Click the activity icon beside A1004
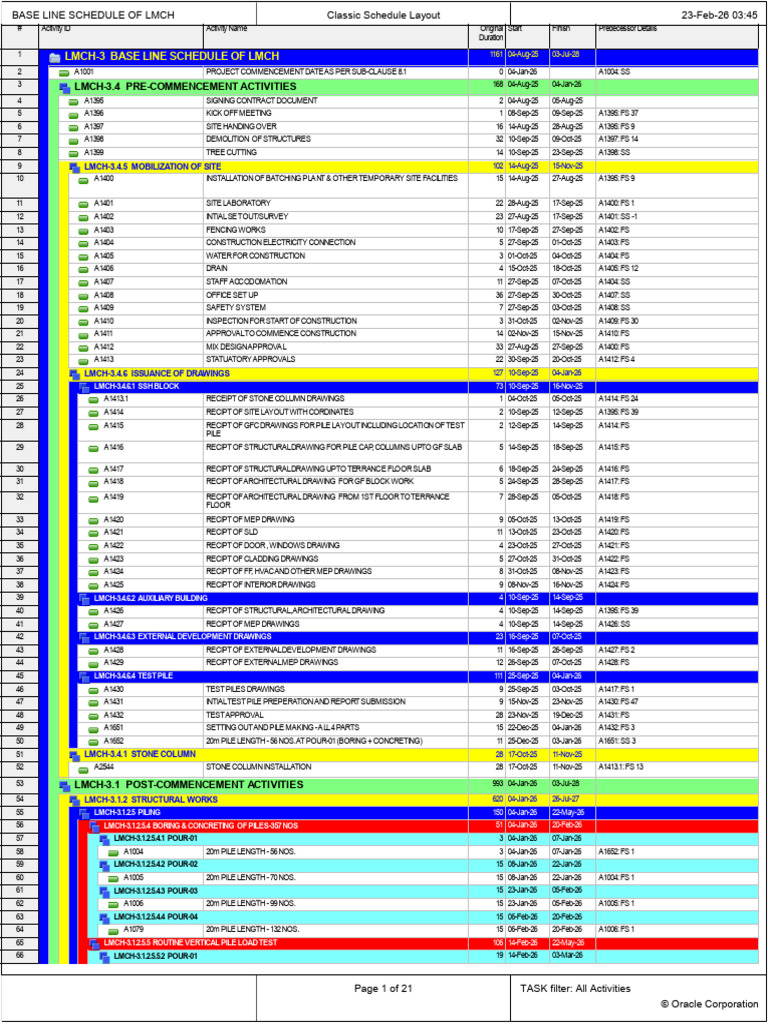 click(113, 852)
